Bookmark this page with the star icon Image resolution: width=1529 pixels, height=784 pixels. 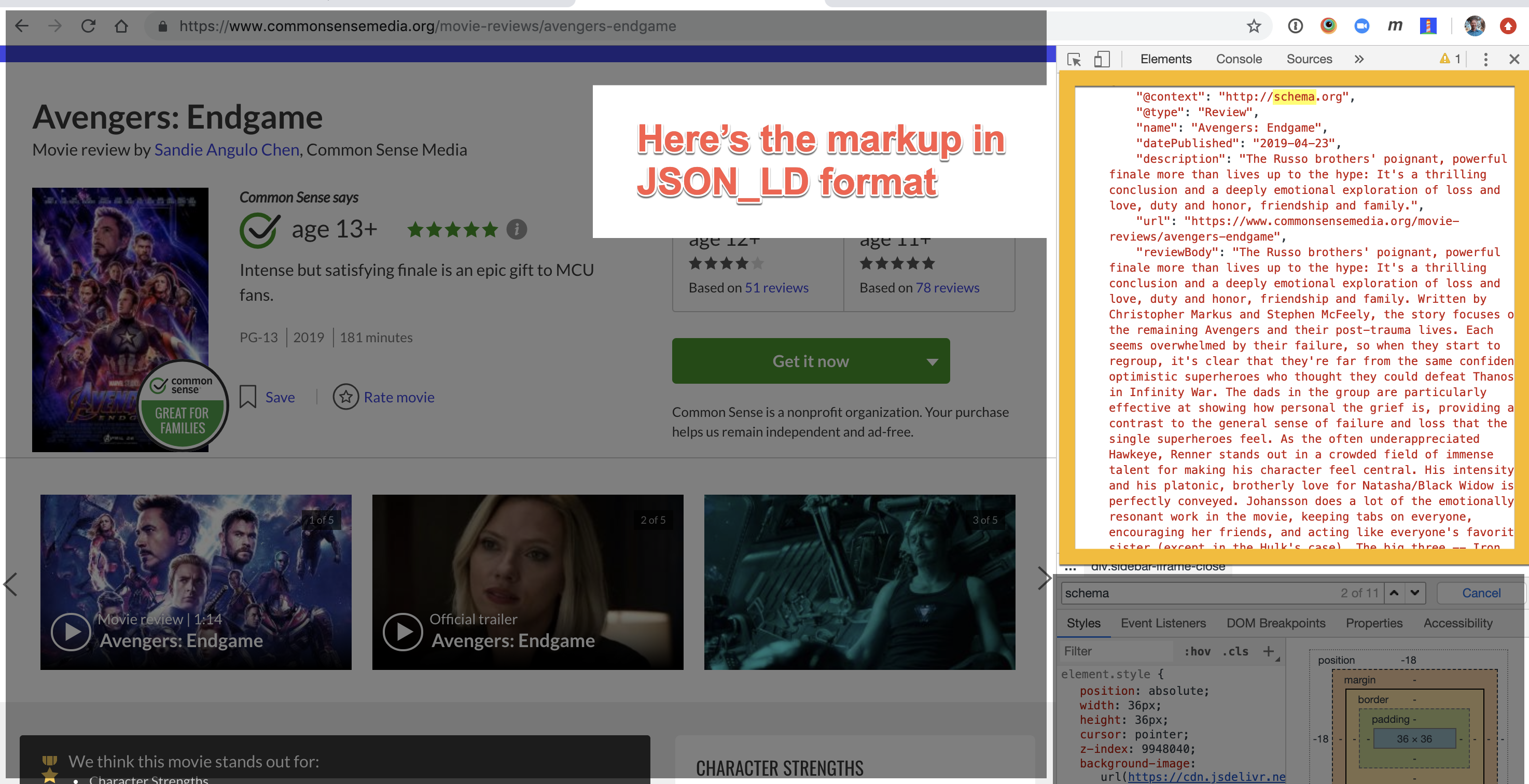tap(1254, 26)
